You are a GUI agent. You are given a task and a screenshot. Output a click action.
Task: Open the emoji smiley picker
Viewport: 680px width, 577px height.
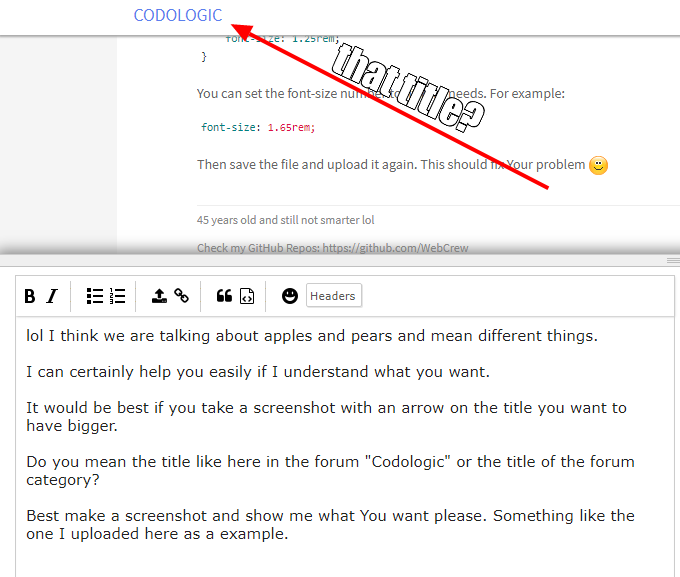(290, 296)
